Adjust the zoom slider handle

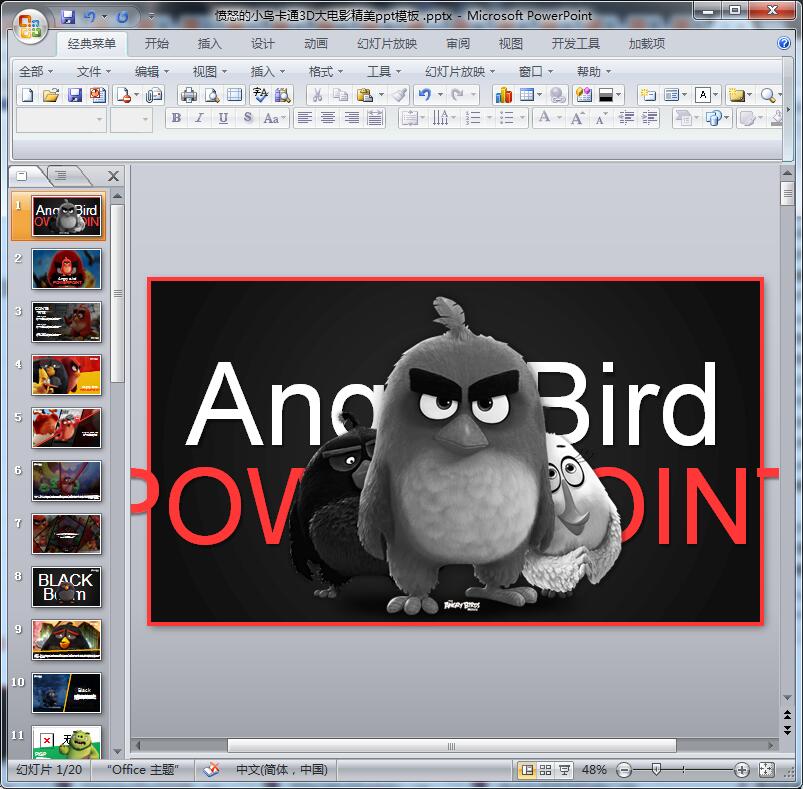656,769
